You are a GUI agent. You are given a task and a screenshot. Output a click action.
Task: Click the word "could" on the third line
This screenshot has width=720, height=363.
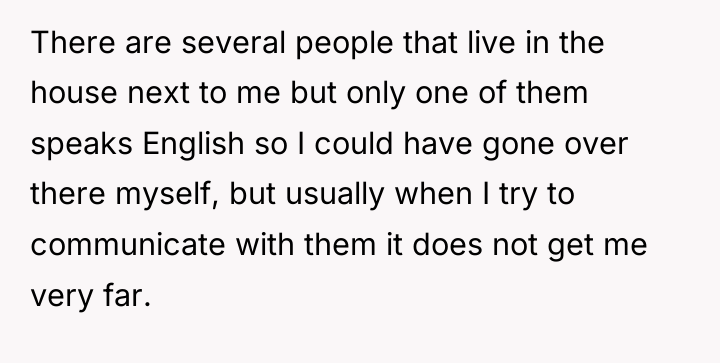pyautogui.click(x=354, y=143)
